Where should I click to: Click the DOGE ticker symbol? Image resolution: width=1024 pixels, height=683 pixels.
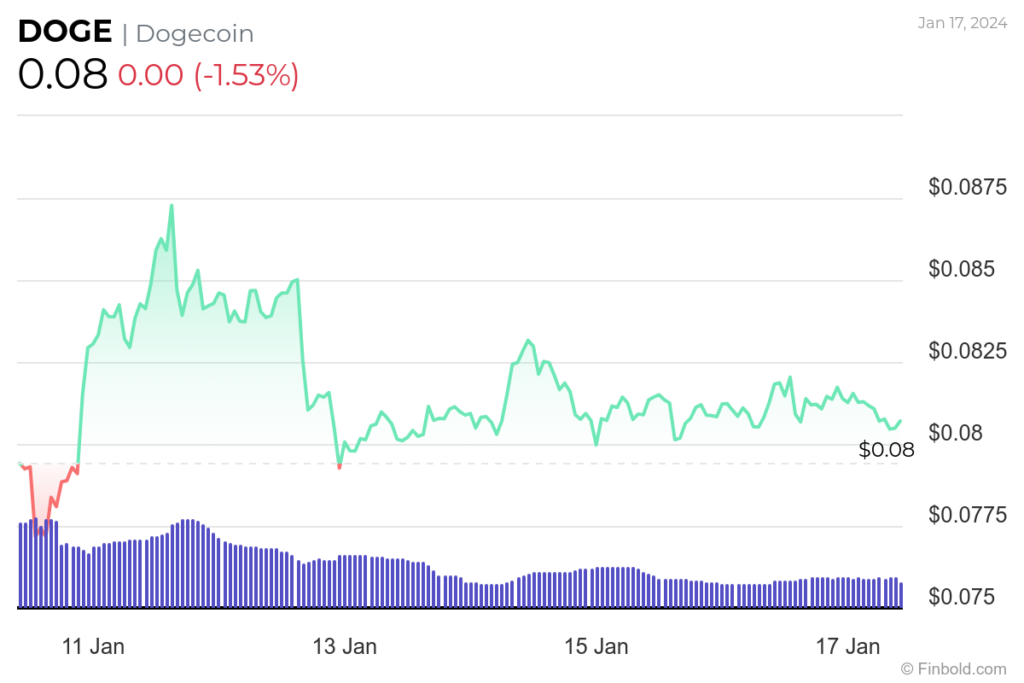(65, 31)
